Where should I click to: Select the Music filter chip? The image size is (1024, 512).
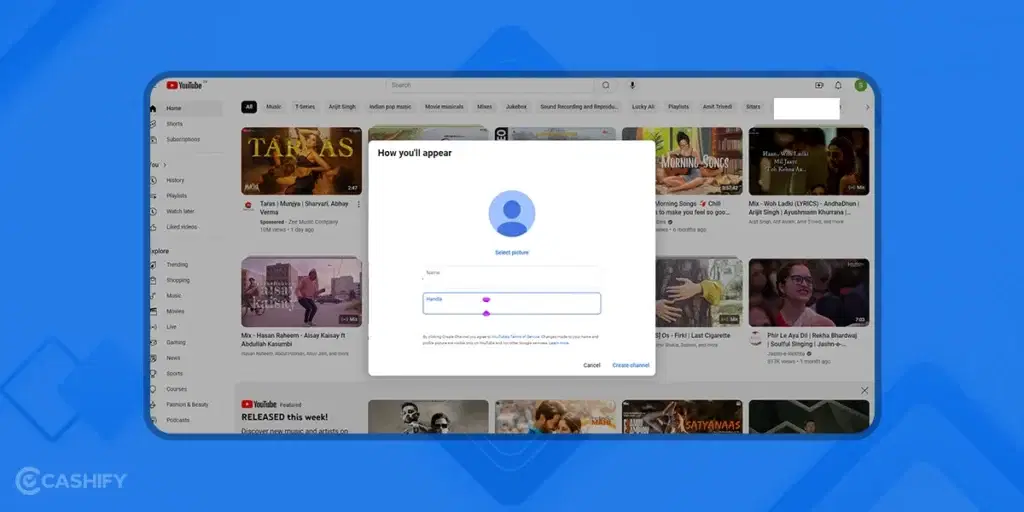274,107
